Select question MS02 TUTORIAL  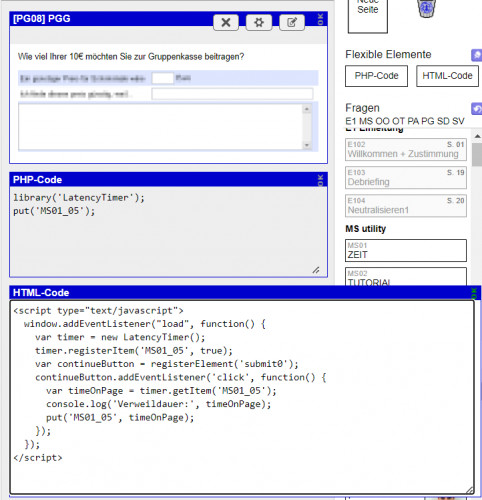pyautogui.click(x=406, y=277)
